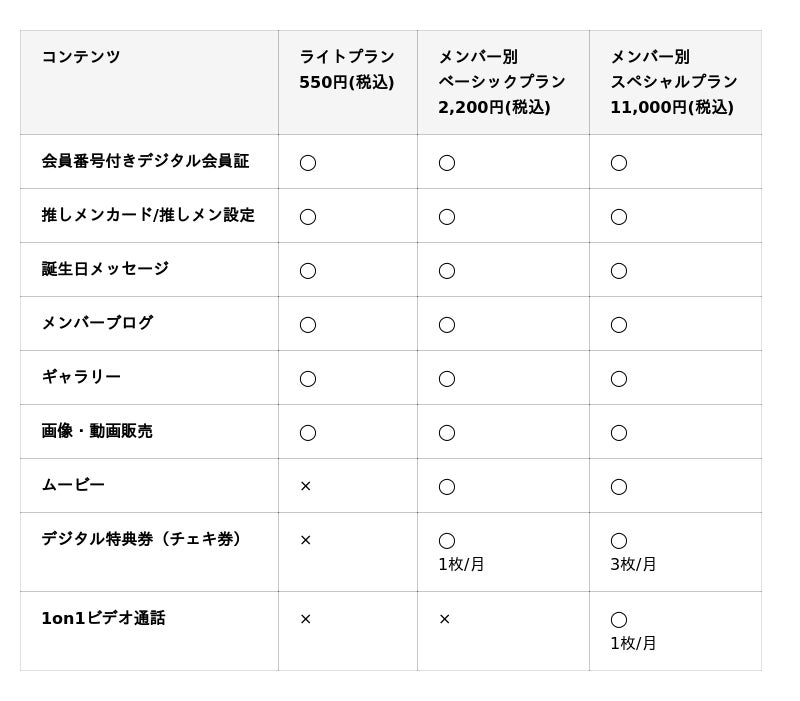Click the circle for スペシャルプラン ギャラリー

(619, 378)
